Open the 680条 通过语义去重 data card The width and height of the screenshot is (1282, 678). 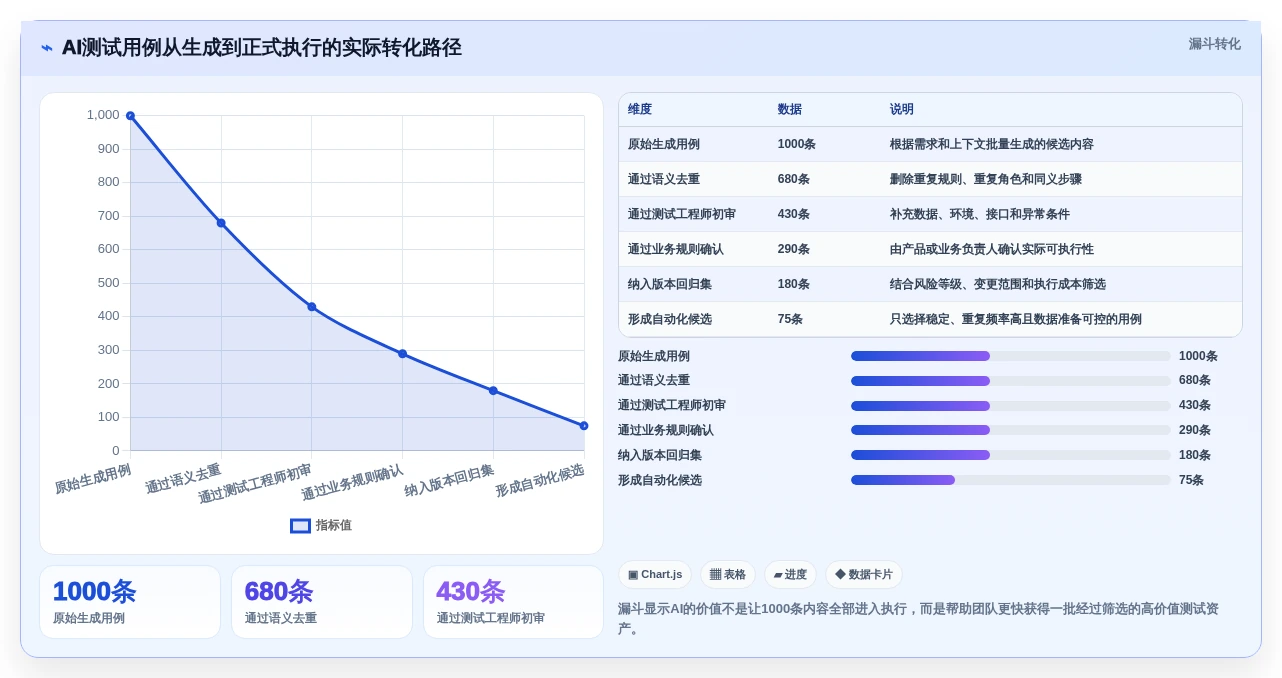[x=322, y=602]
